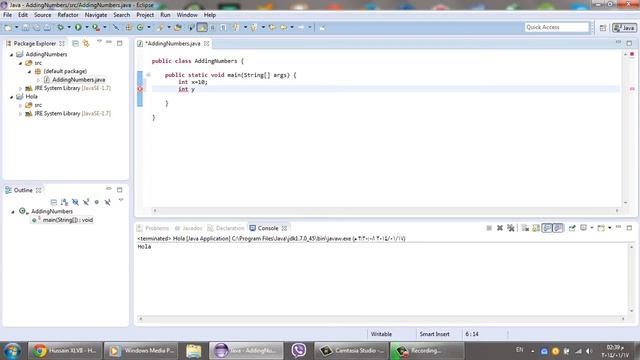Select the Java perspective button

[624, 27]
